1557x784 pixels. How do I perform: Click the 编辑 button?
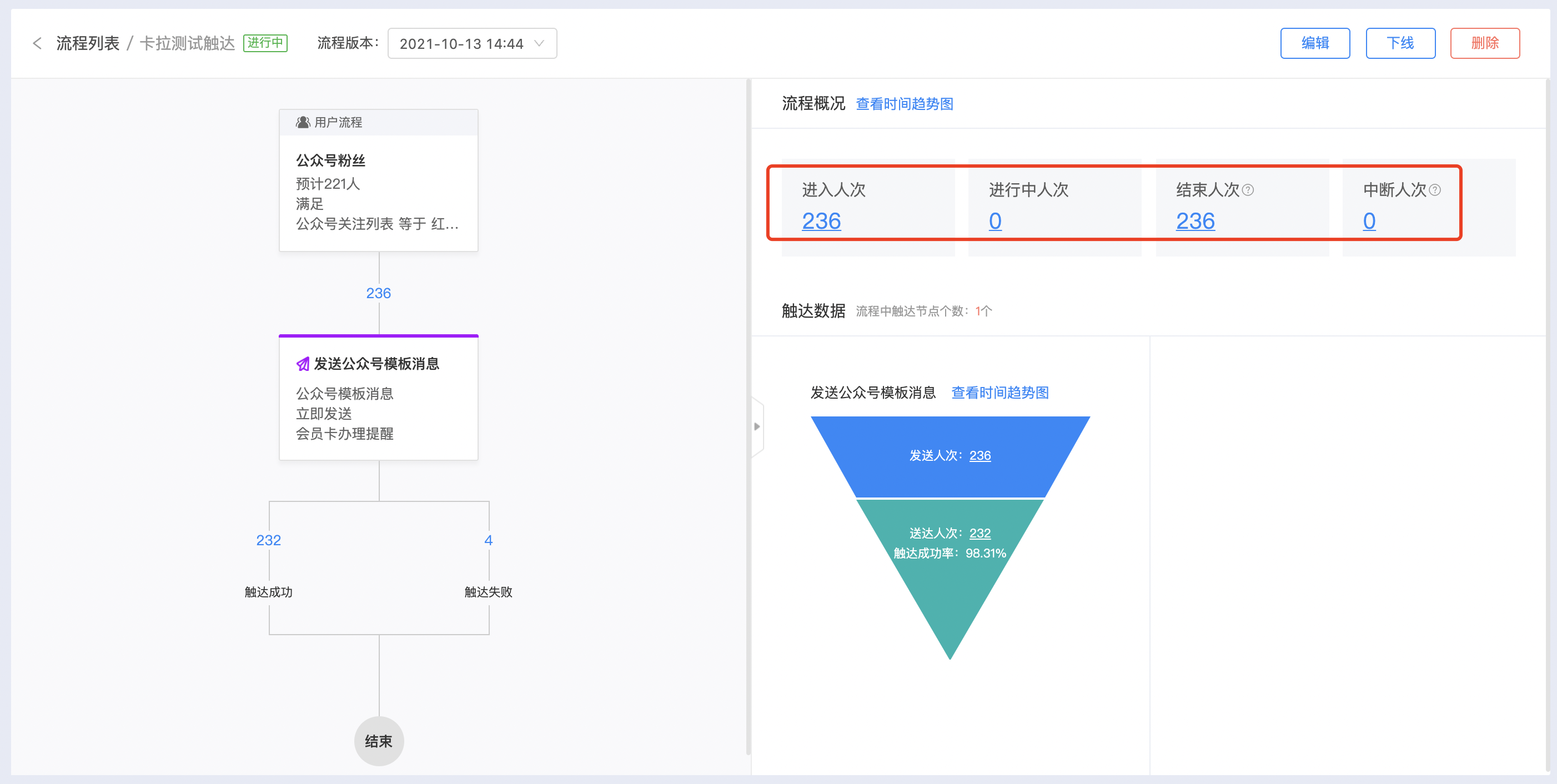1315,43
